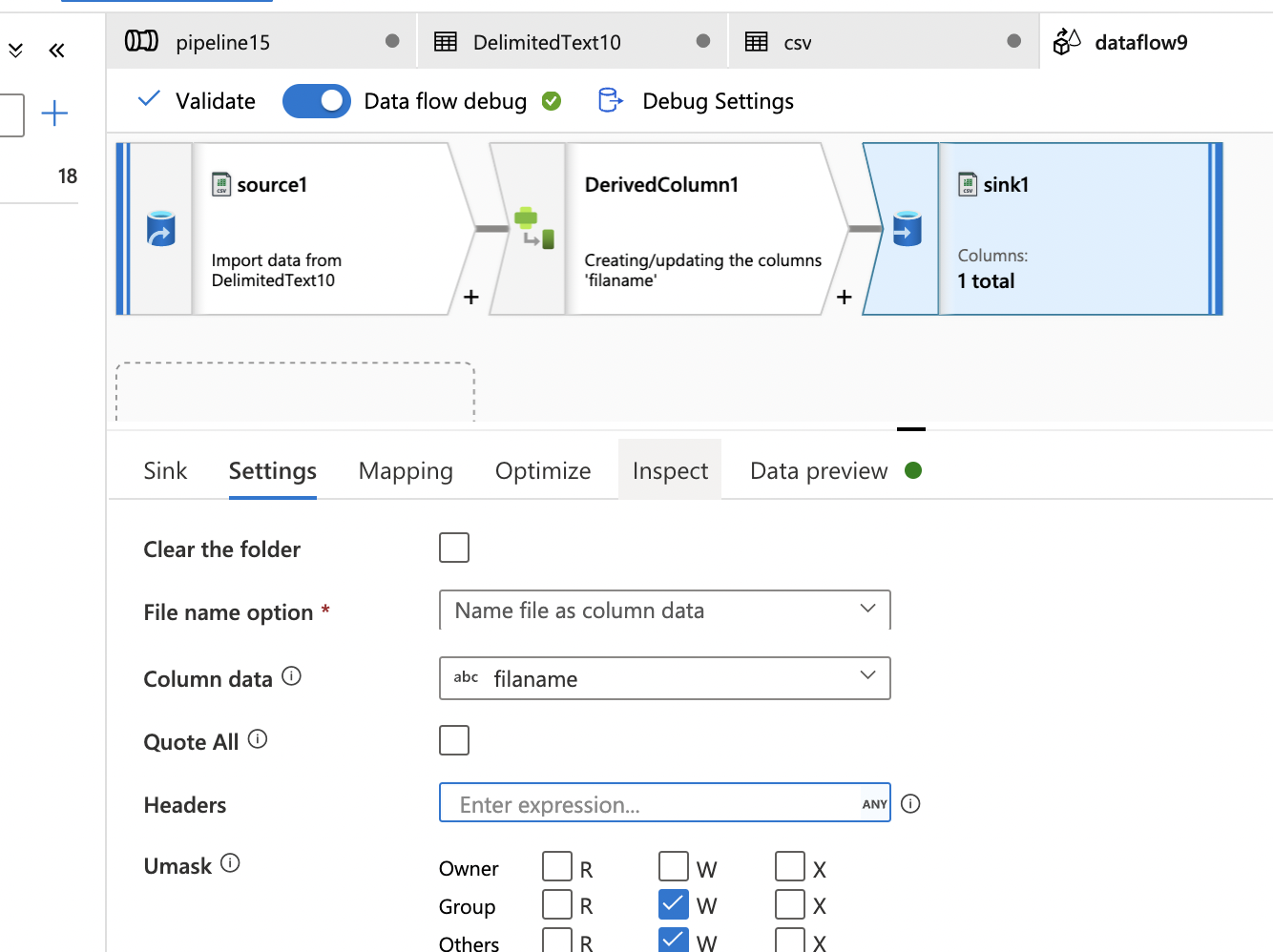This screenshot has width=1273, height=952.
Task: Open Column data filaname dropdown
Action: (664, 678)
